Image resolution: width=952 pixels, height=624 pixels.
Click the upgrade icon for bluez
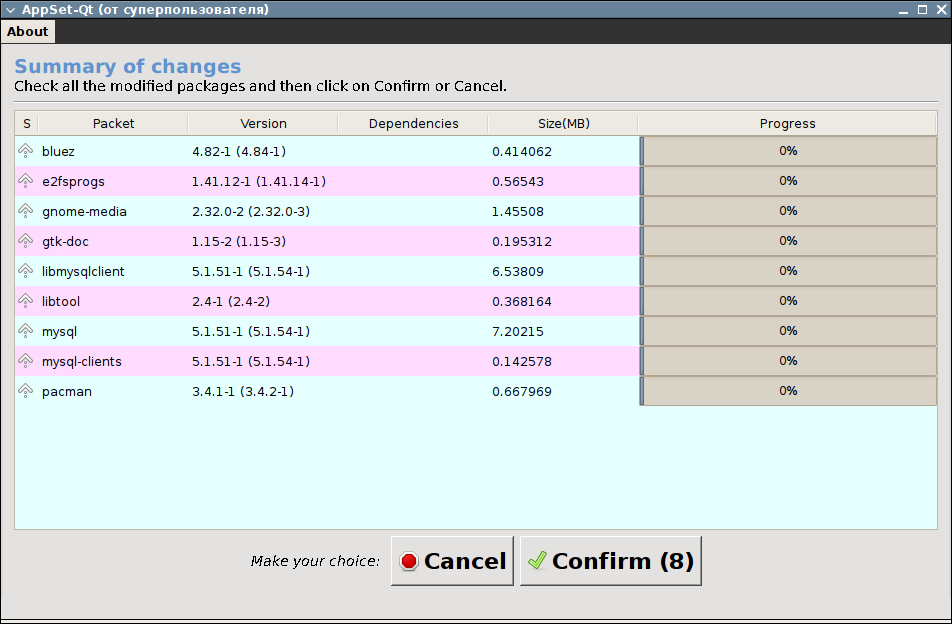(x=26, y=151)
